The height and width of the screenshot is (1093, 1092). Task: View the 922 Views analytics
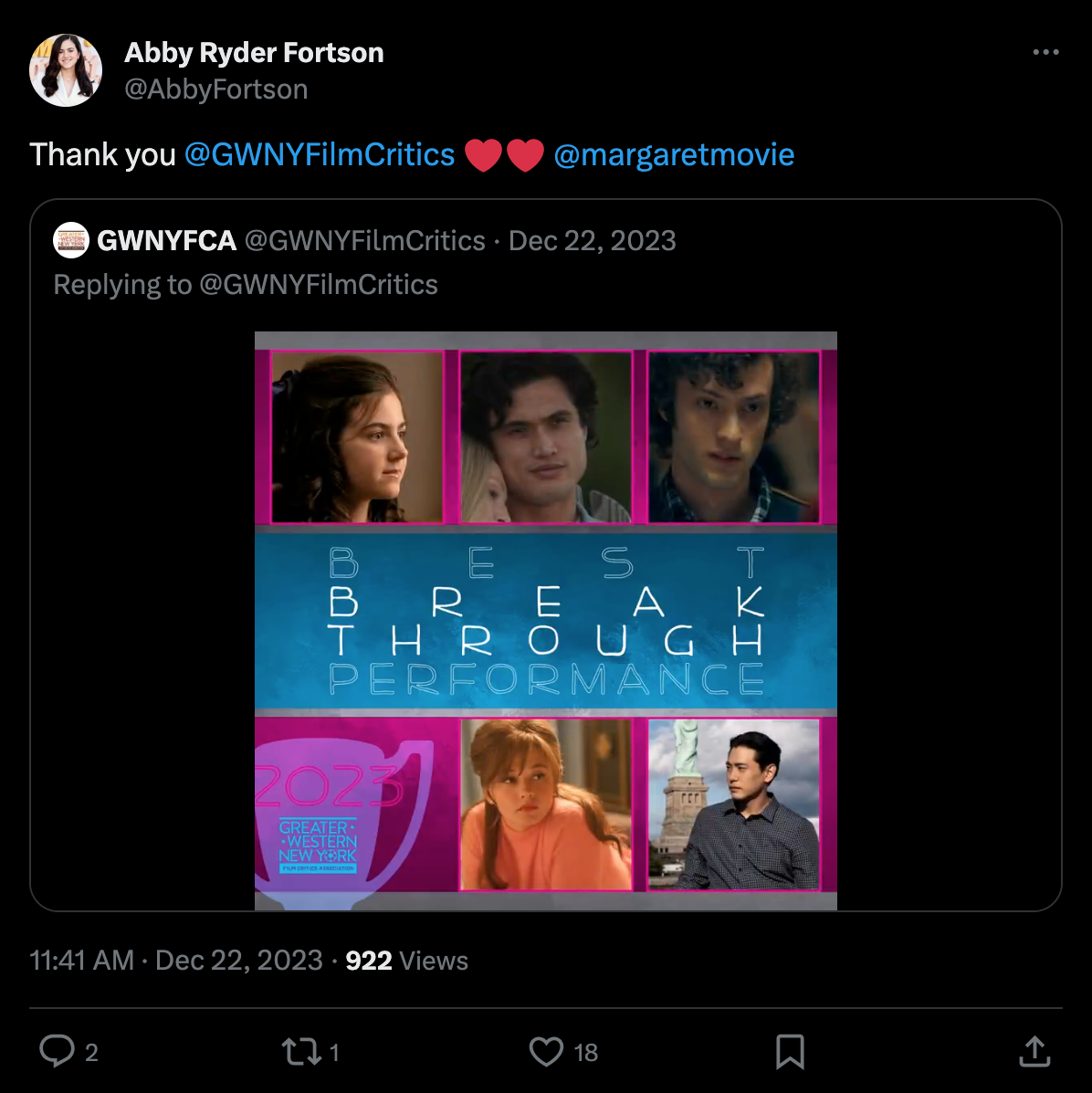pos(406,961)
